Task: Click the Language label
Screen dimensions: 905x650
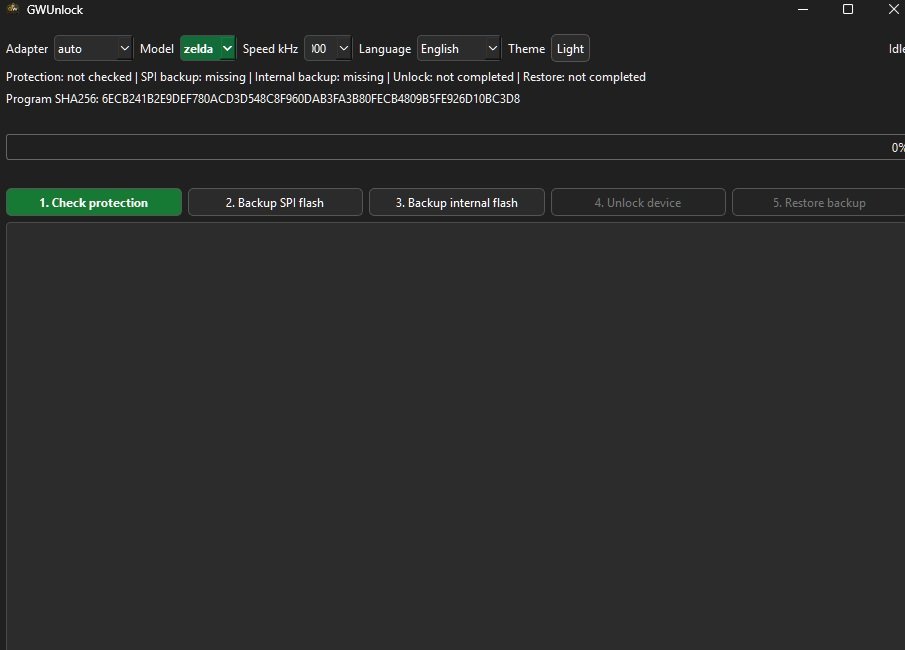Action: tap(384, 49)
